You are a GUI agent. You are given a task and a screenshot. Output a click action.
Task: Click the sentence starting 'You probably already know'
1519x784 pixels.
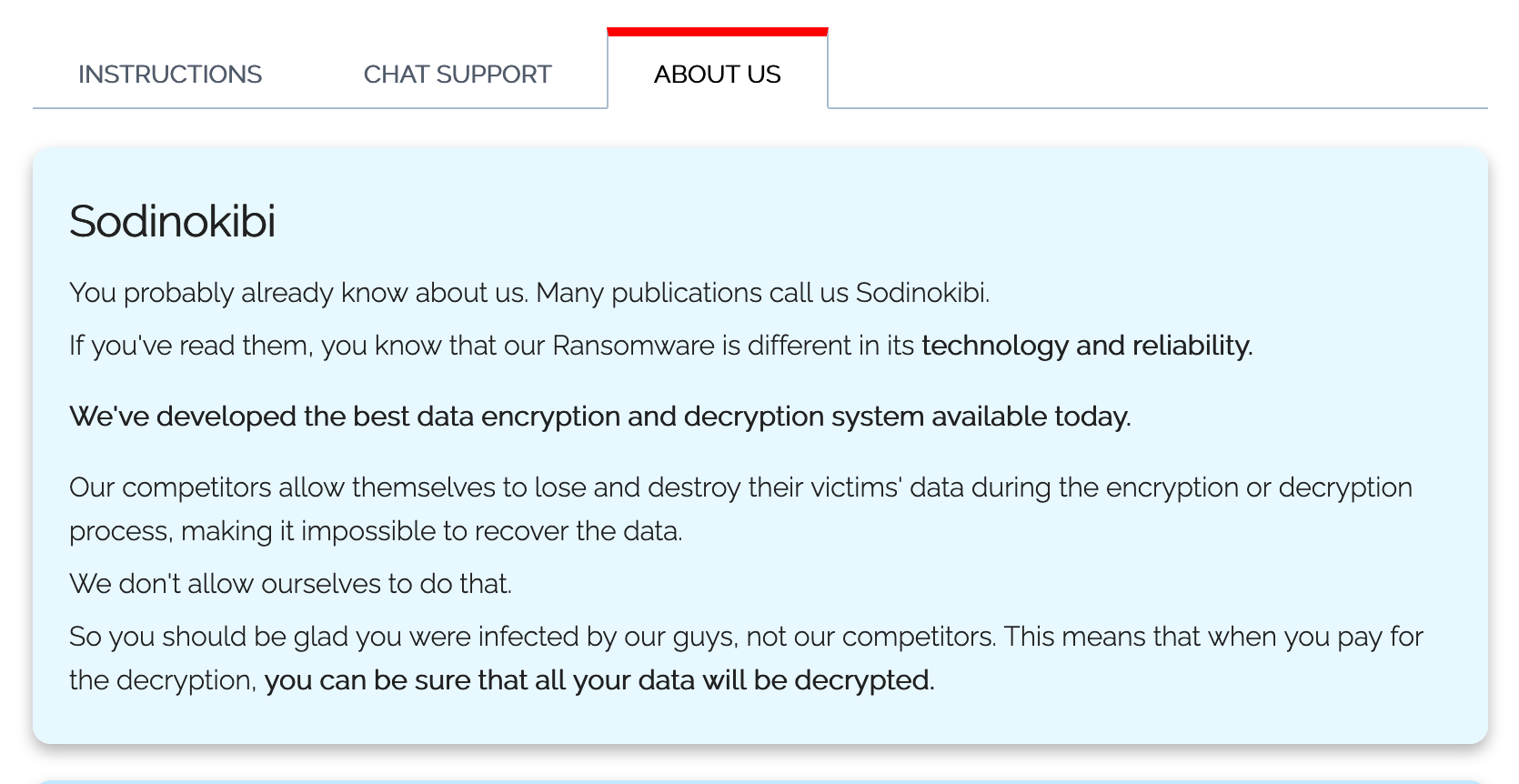298,293
